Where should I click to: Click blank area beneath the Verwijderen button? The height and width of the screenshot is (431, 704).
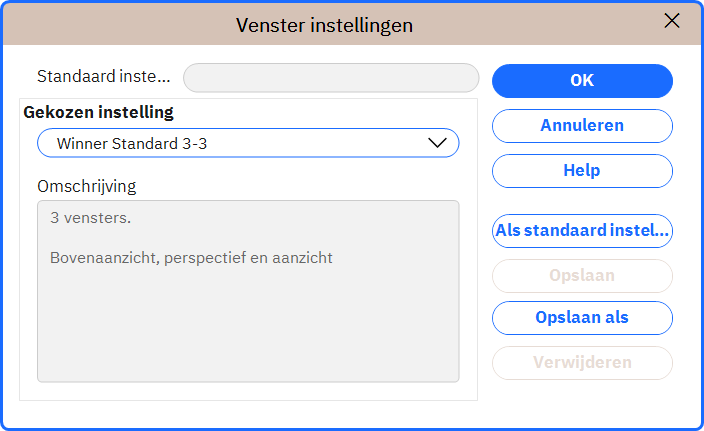[582, 402]
